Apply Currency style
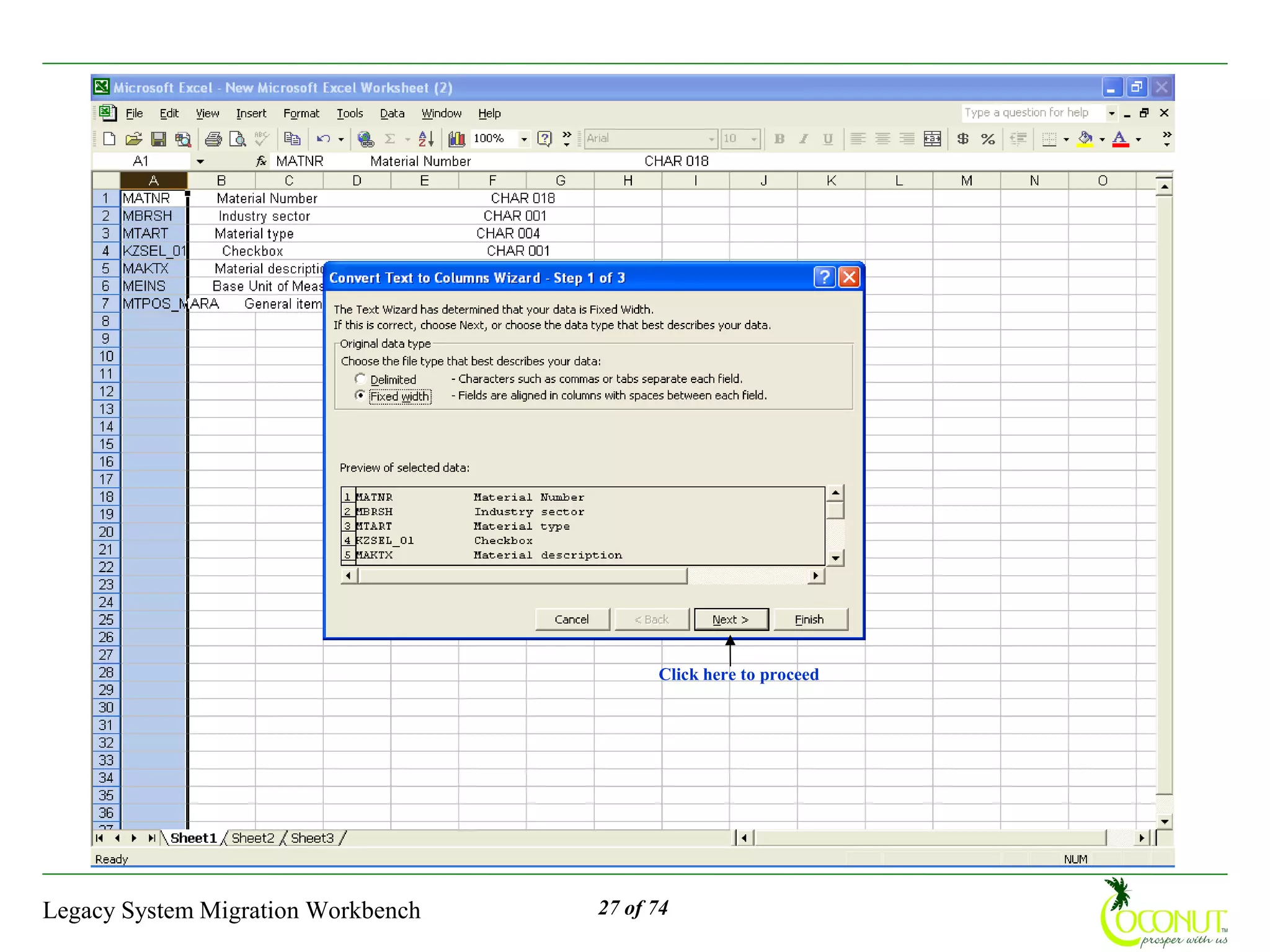This screenshot has width=1270, height=952. pos(962,139)
